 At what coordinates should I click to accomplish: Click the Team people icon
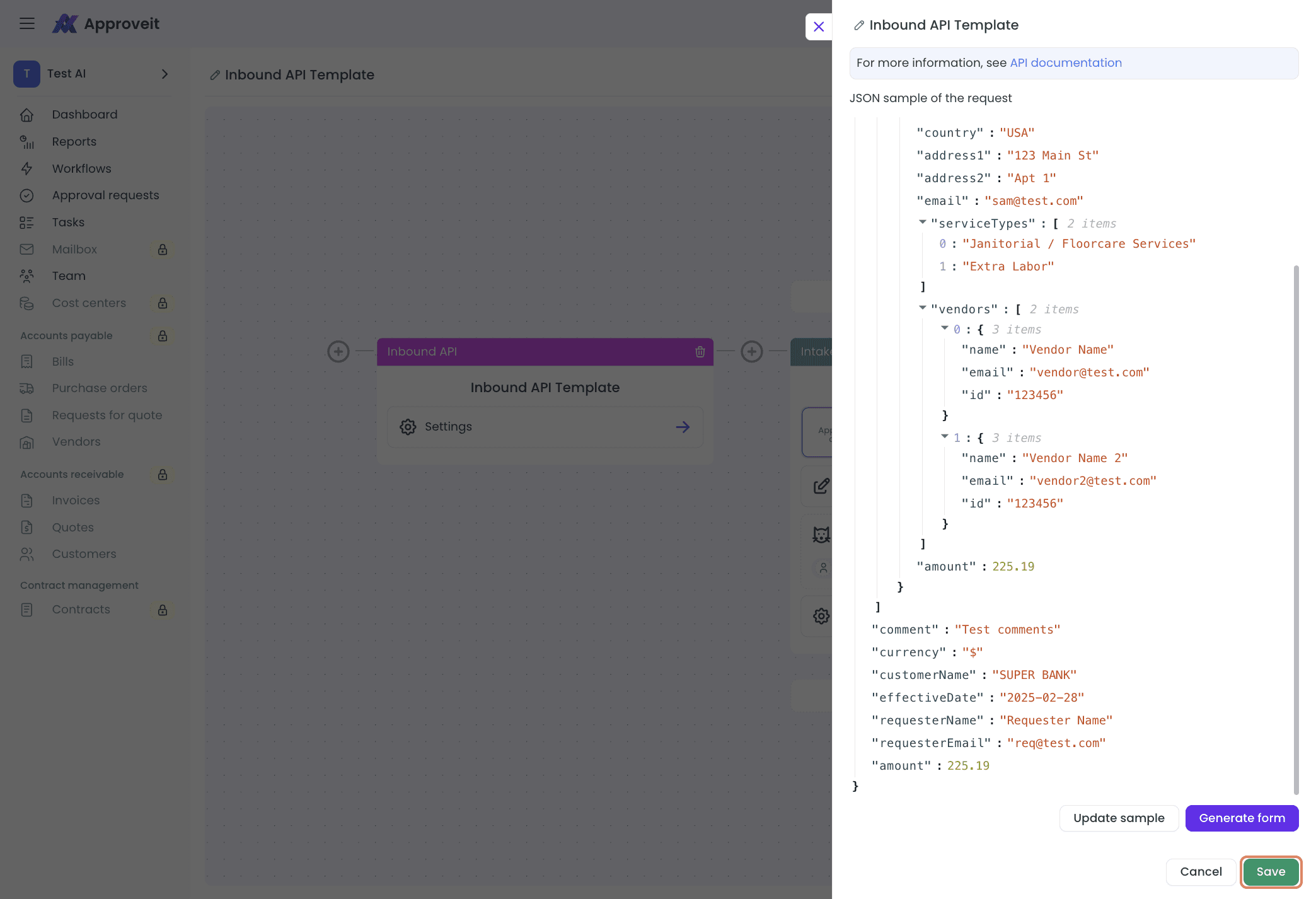pos(26,276)
